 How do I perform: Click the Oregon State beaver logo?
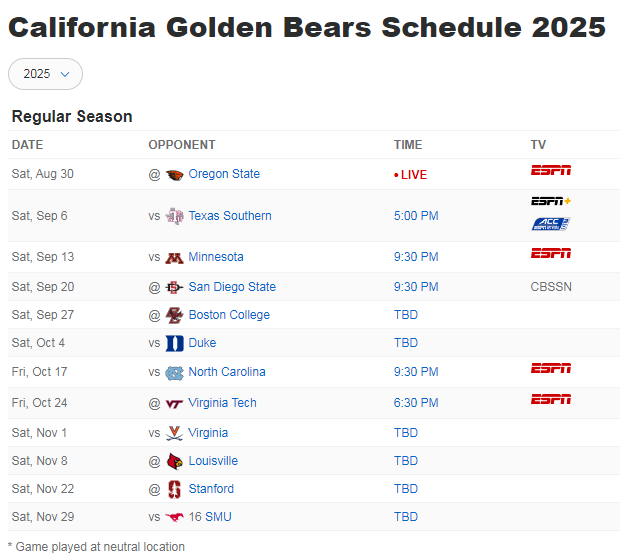(174, 174)
